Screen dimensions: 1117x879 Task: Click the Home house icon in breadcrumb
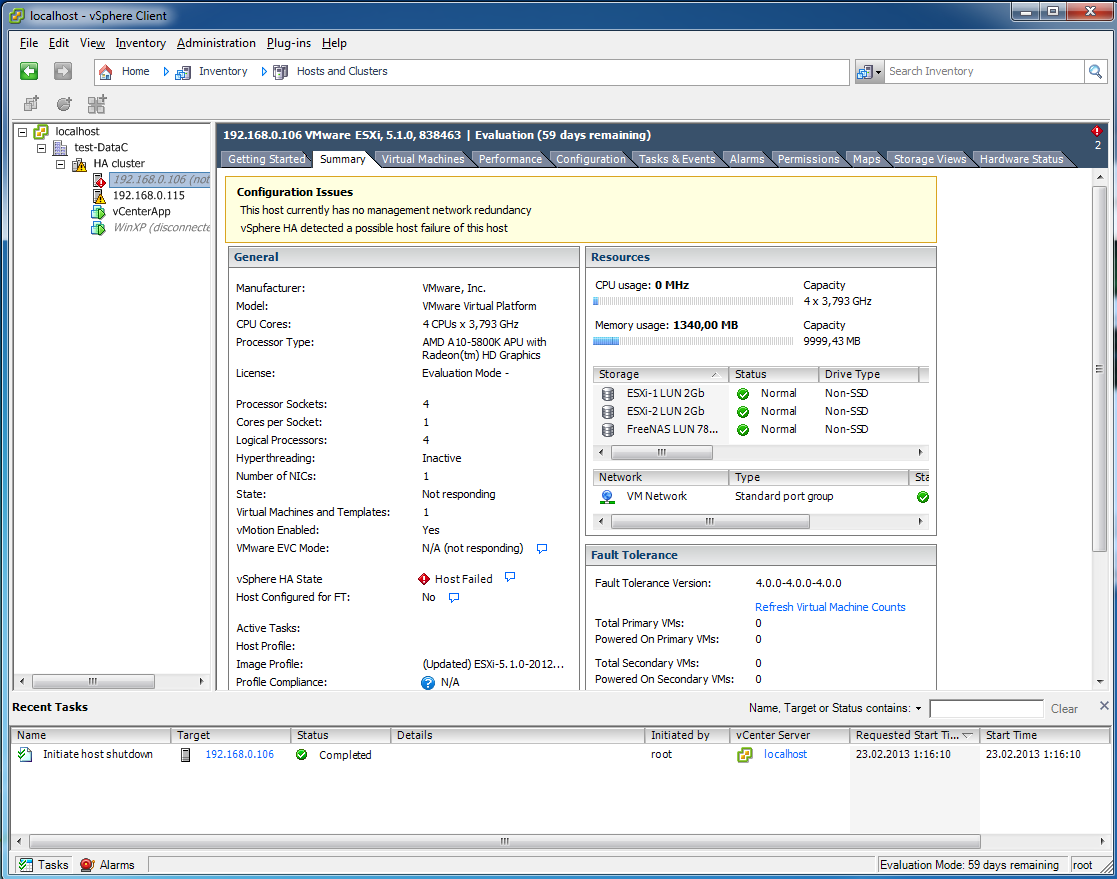105,72
